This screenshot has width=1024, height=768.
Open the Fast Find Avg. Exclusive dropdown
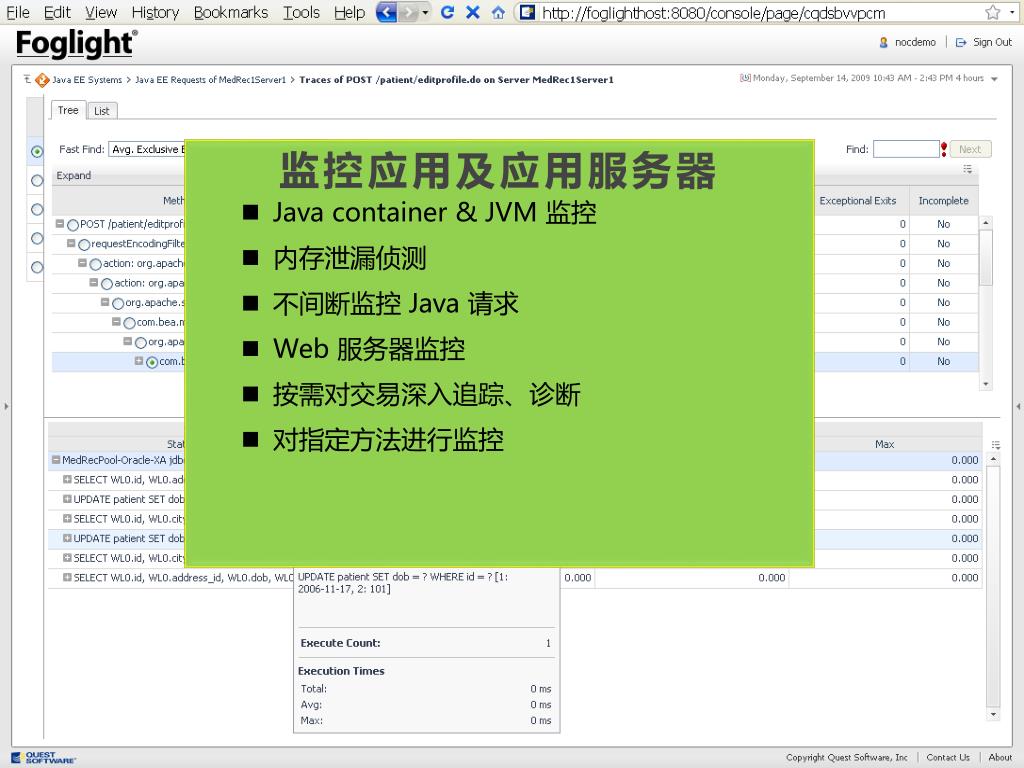click(x=147, y=150)
